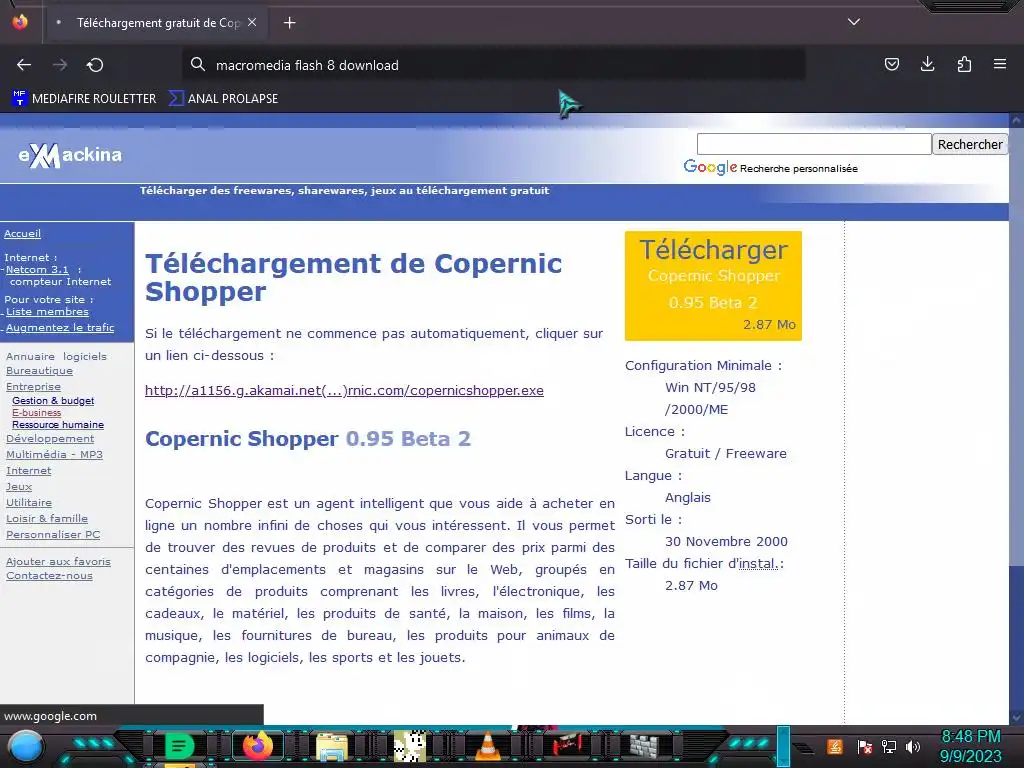Open the Augmentez le trafic link
The height and width of the screenshot is (768, 1024).
click(60, 328)
